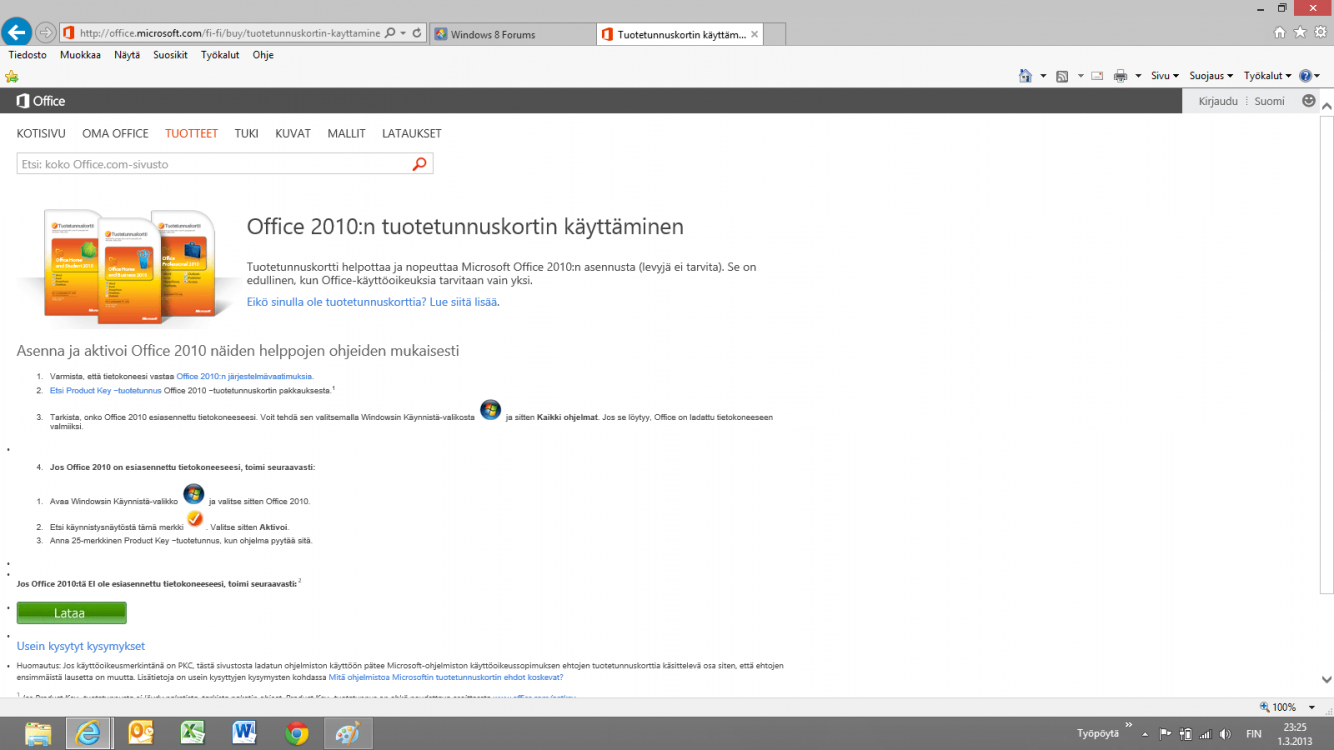
Task: Click the RSS feeds icon
Action: point(1062,76)
